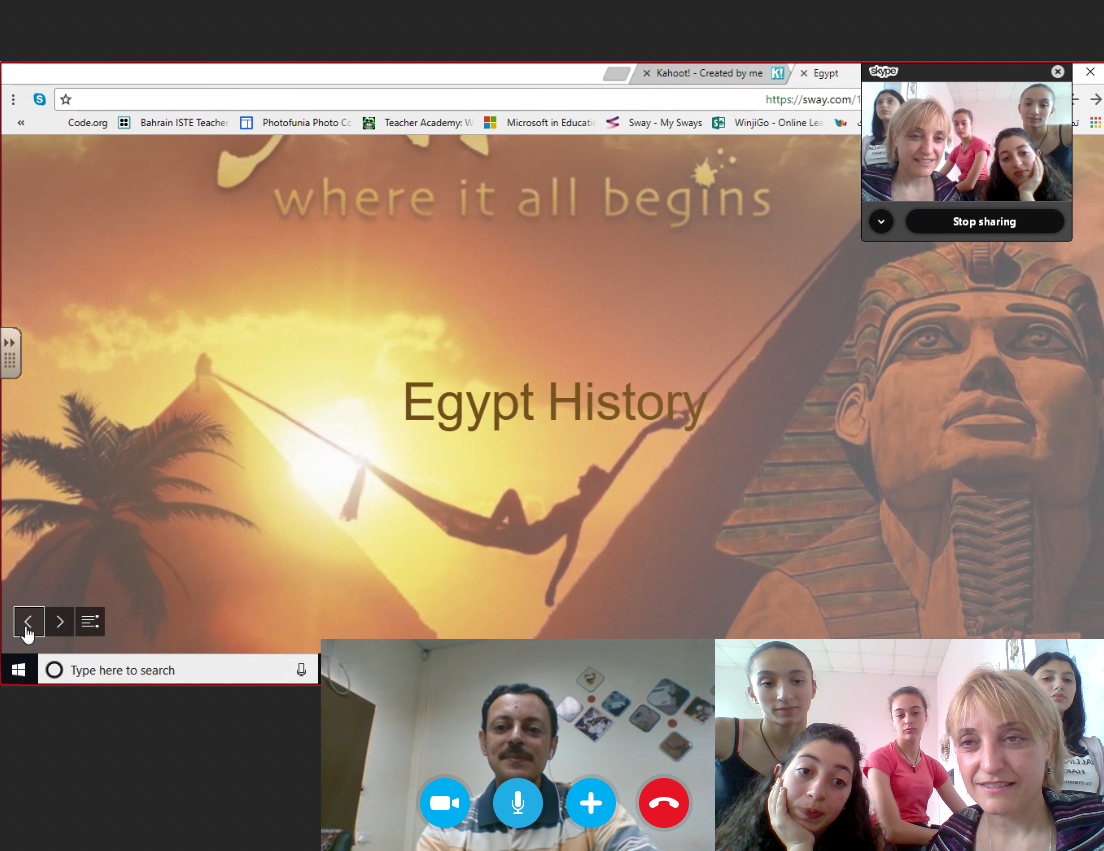The height and width of the screenshot is (851, 1104).
Task: Click the Type here to search box
Action: pos(178,670)
